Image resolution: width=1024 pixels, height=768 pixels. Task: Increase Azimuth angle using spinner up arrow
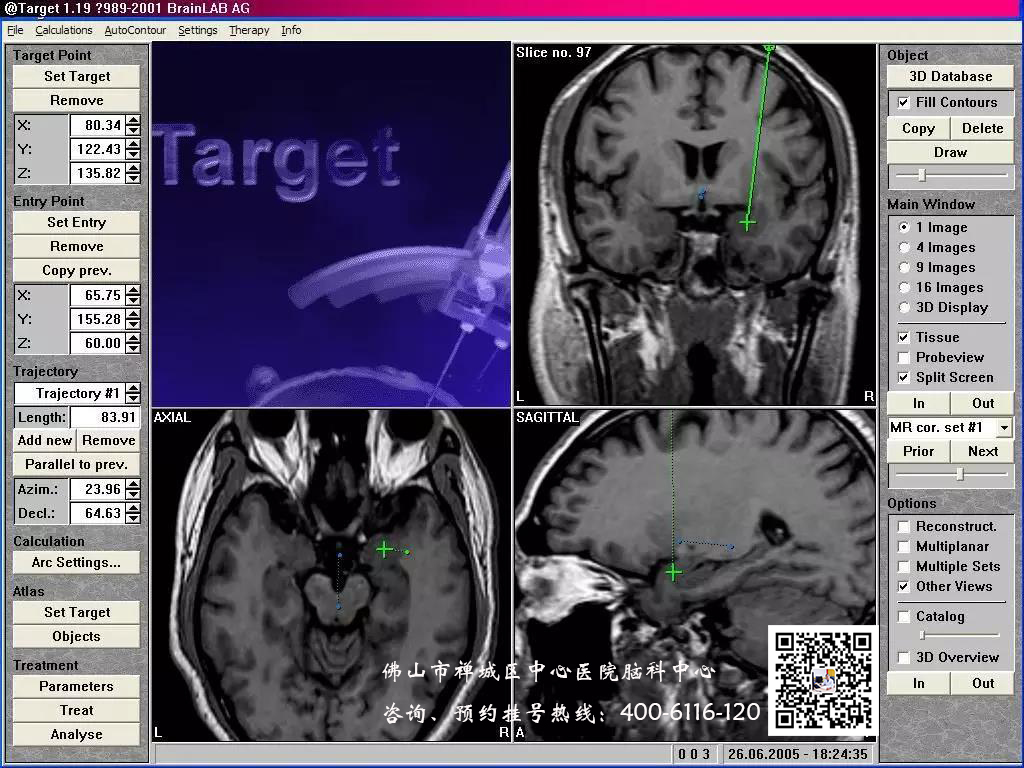[133, 484]
